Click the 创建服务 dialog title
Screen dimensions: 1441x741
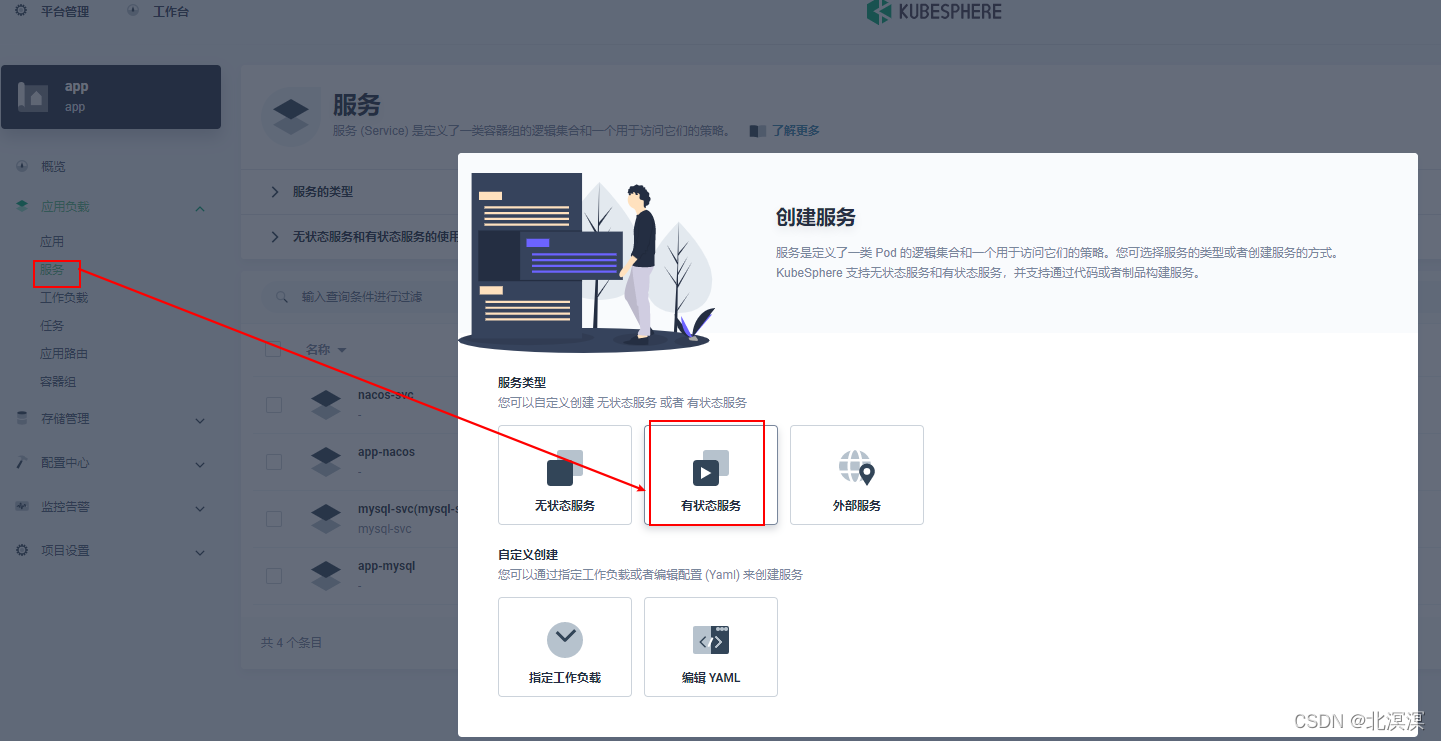click(816, 217)
